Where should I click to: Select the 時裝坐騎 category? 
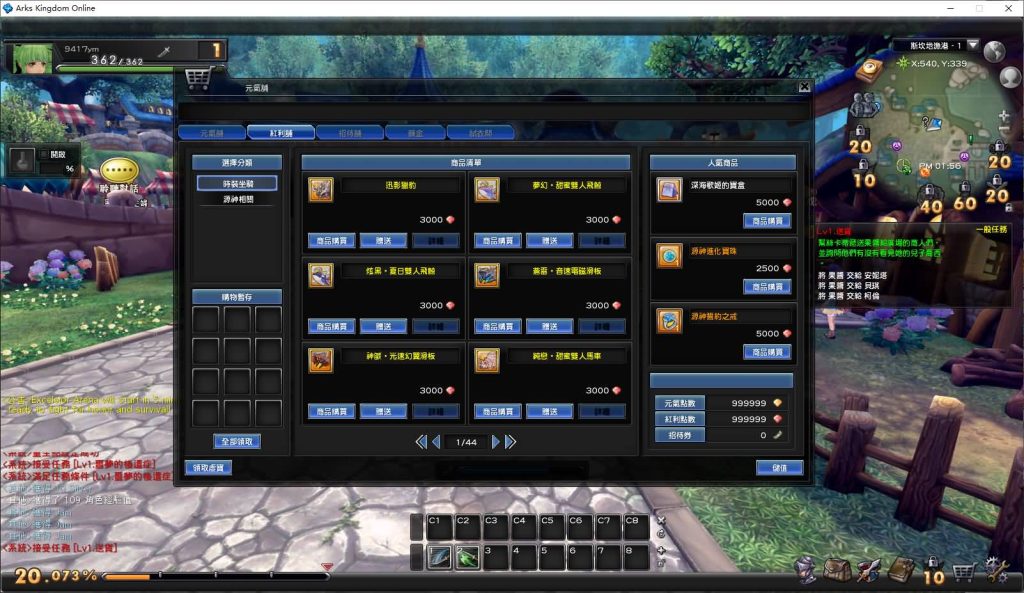point(236,183)
